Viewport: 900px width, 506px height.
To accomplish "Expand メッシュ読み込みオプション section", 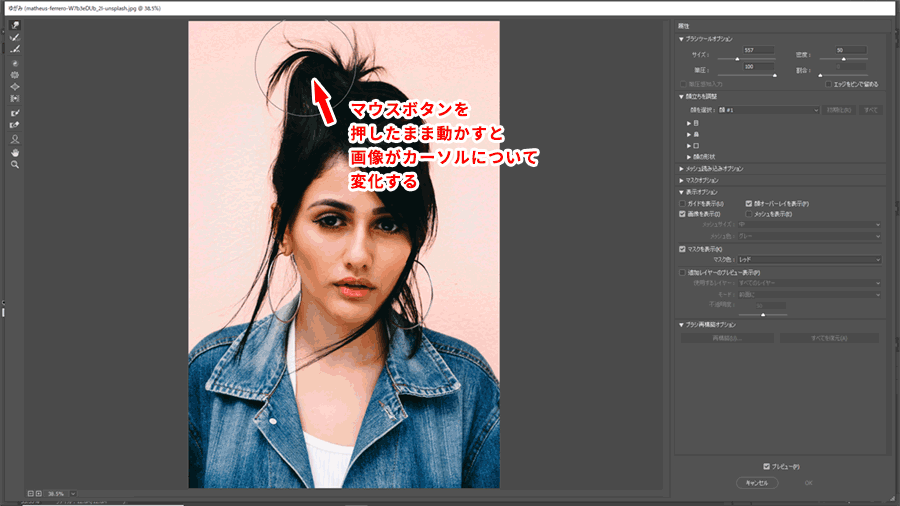I will coord(681,169).
